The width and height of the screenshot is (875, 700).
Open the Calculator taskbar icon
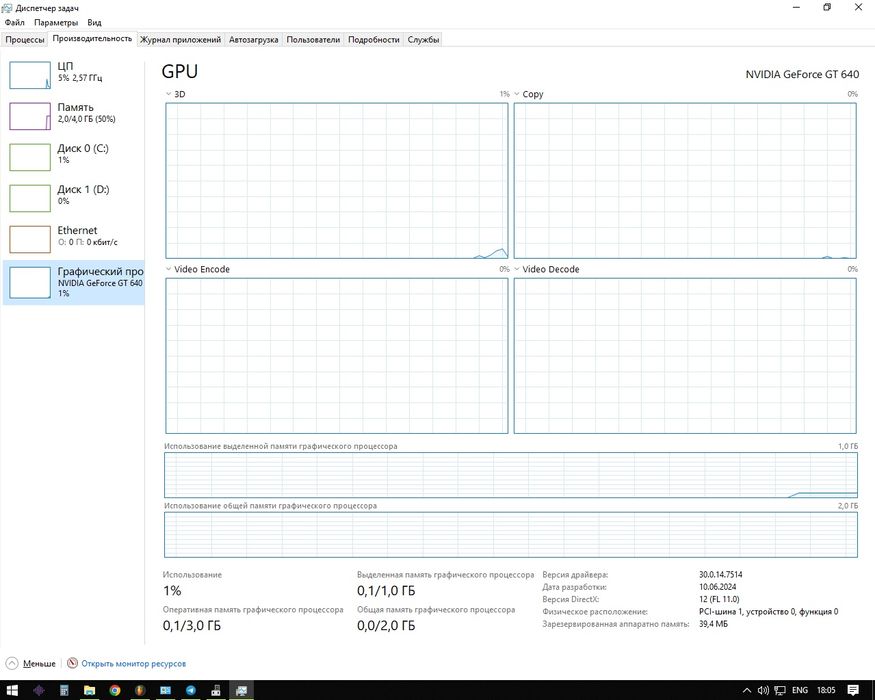[x=64, y=690]
